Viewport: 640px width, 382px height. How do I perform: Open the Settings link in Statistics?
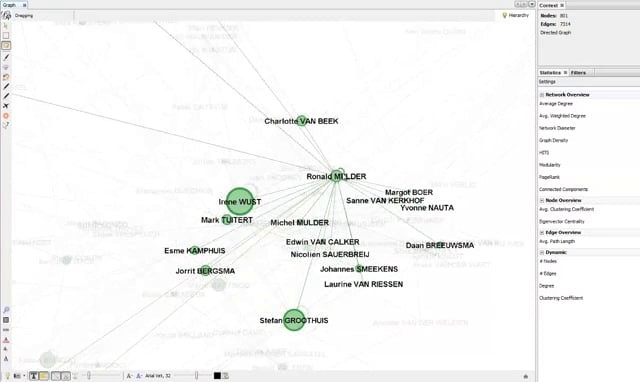(547, 82)
